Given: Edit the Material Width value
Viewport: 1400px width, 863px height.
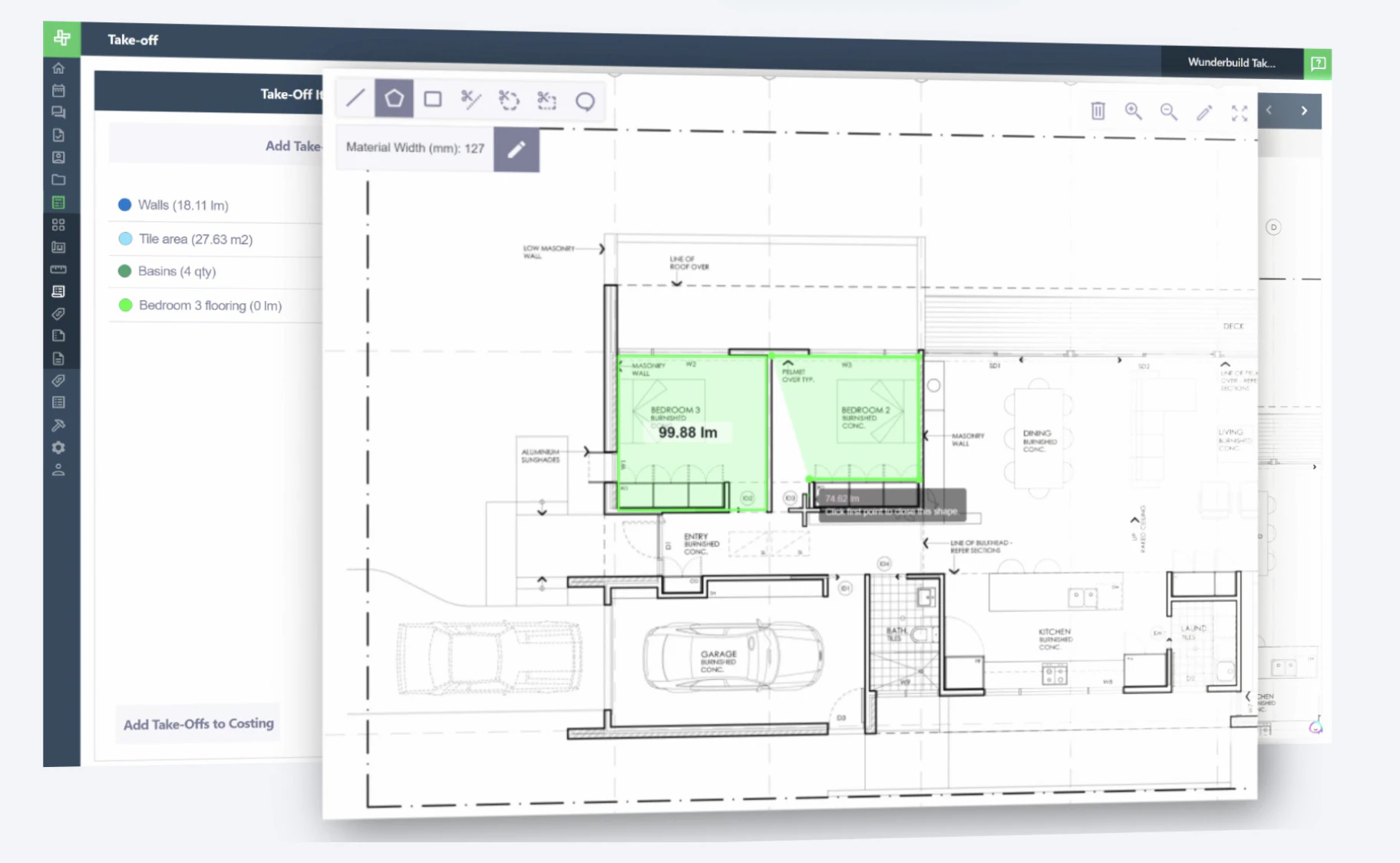Looking at the screenshot, I should [x=515, y=150].
